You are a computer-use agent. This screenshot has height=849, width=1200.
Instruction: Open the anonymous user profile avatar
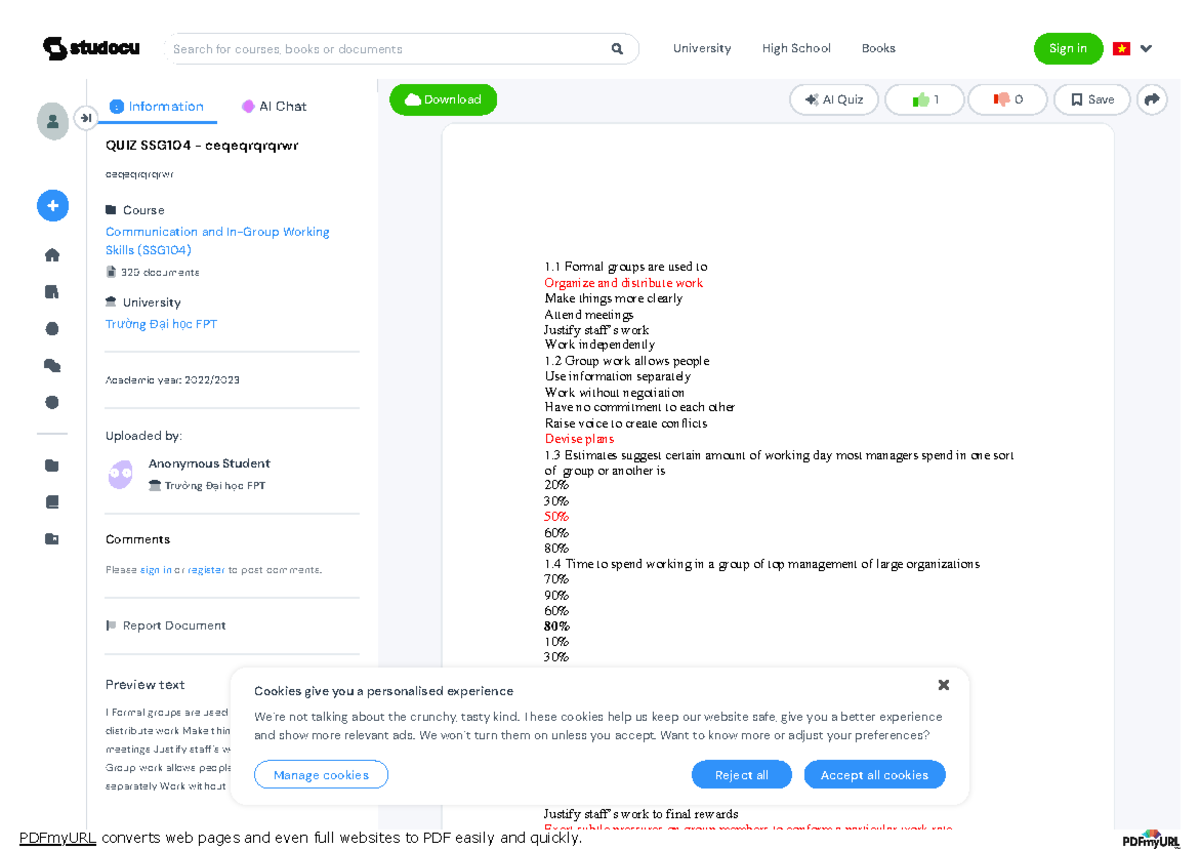120,474
